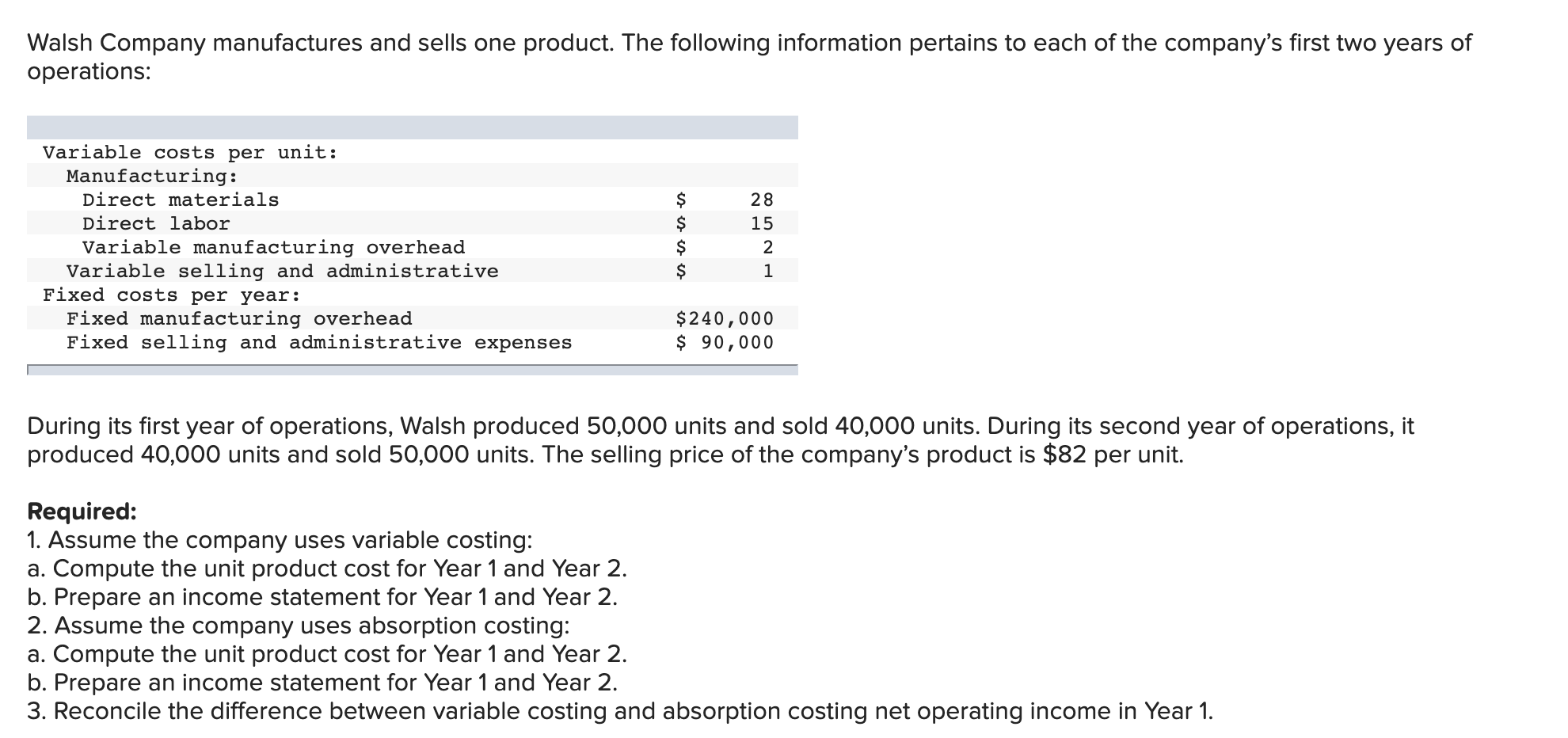1568x738 pixels.
Task: Click the Direct labor value 15
Action: [x=762, y=223]
